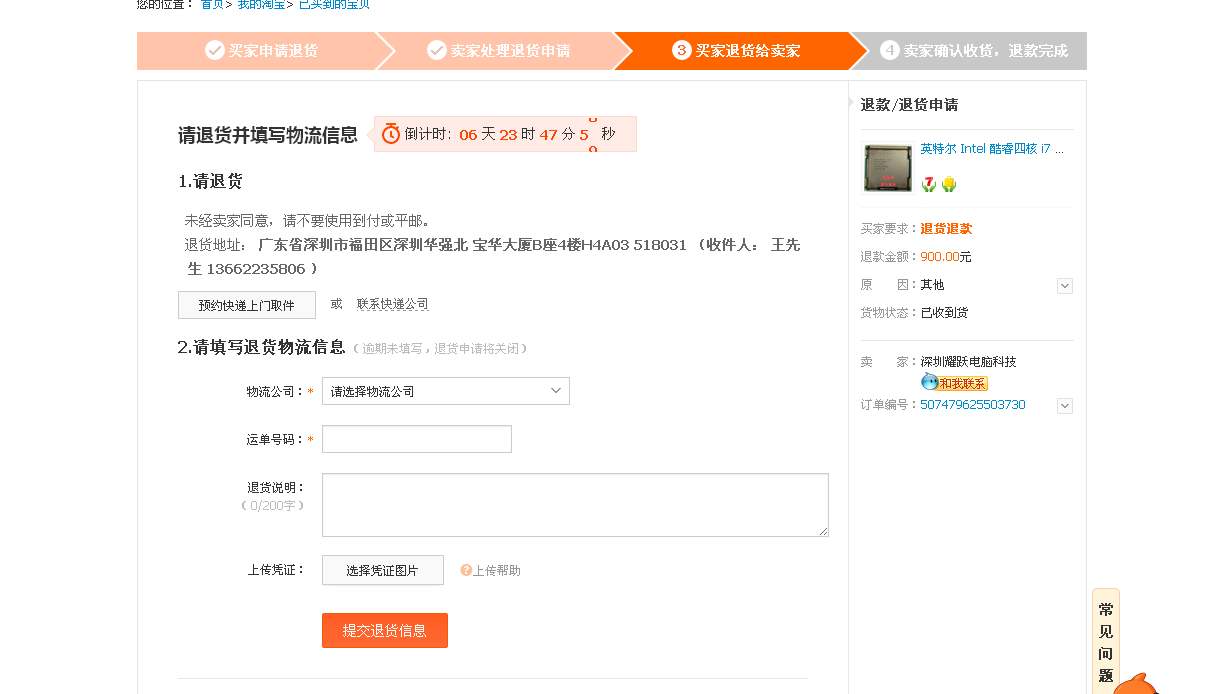Click the red 7-day guarantee badge icon
The width and height of the screenshot is (1211, 694).
pos(929,184)
